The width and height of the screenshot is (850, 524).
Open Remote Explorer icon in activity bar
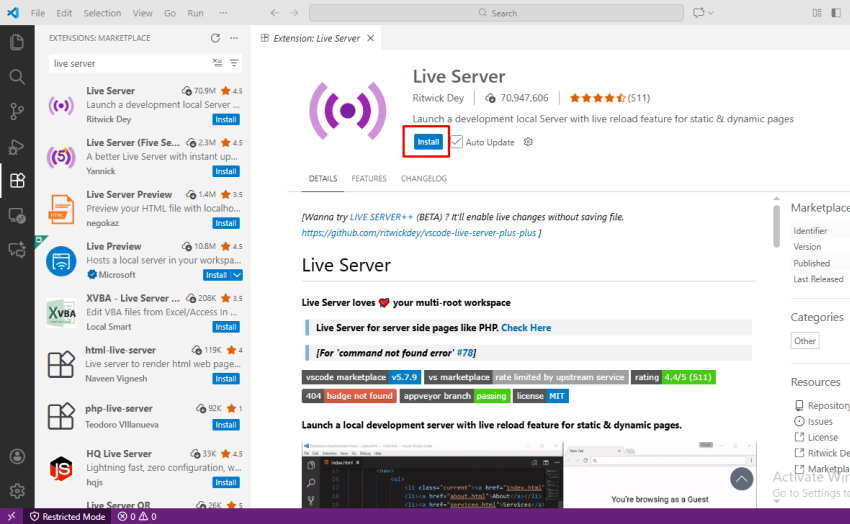pos(17,216)
